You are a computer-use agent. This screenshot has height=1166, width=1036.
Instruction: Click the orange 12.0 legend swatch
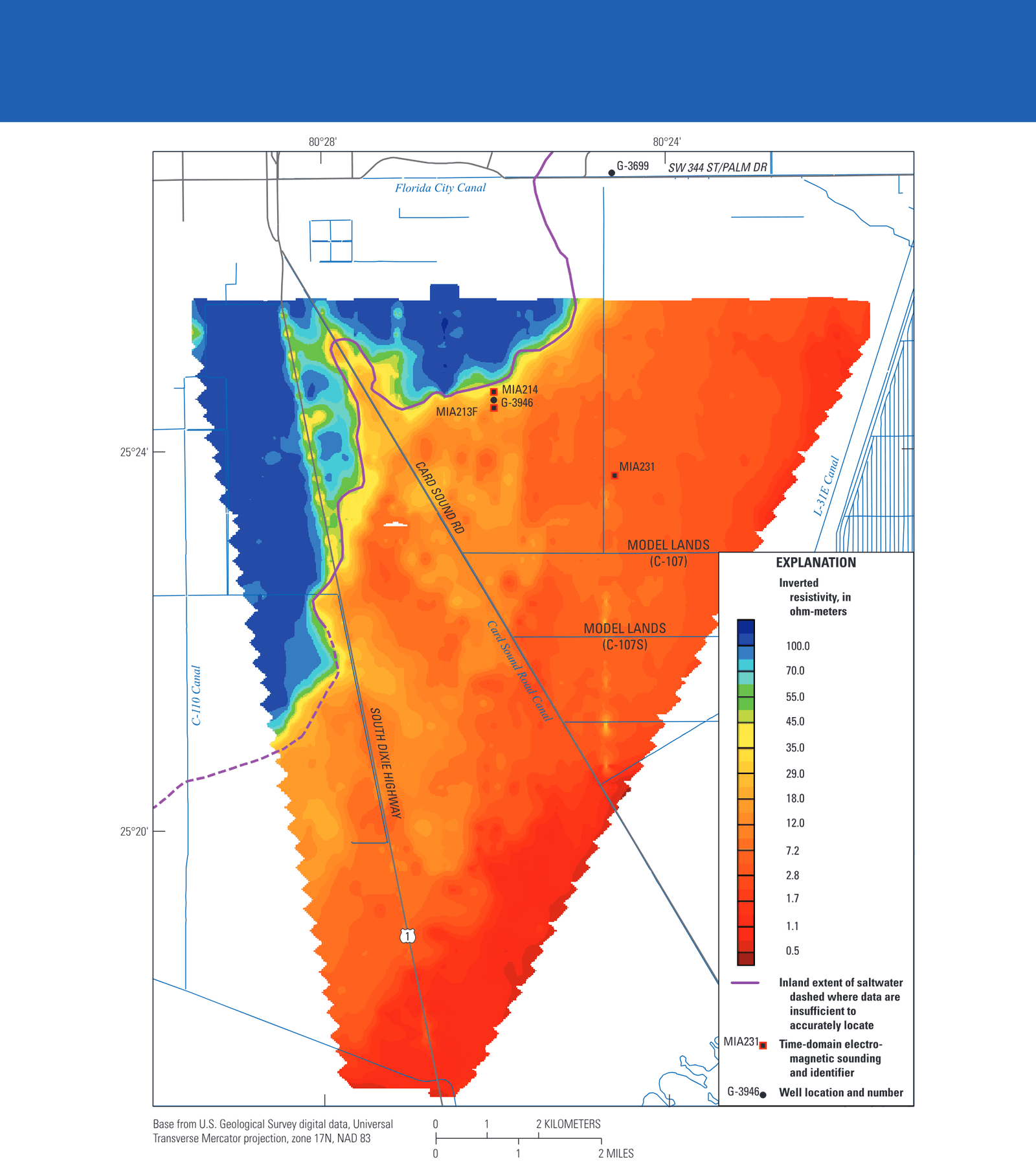[x=745, y=812]
